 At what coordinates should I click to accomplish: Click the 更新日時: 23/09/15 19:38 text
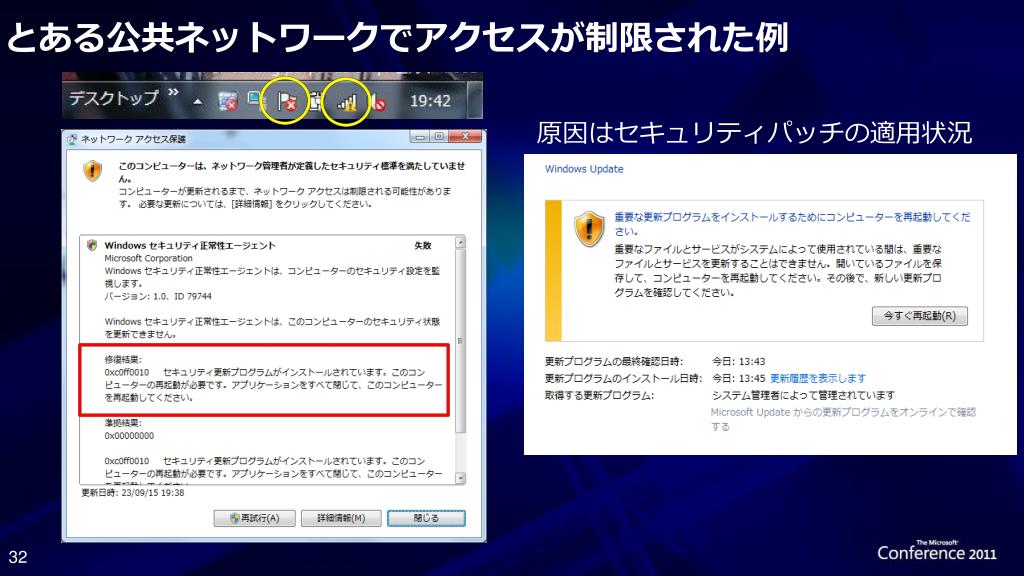coord(133,492)
